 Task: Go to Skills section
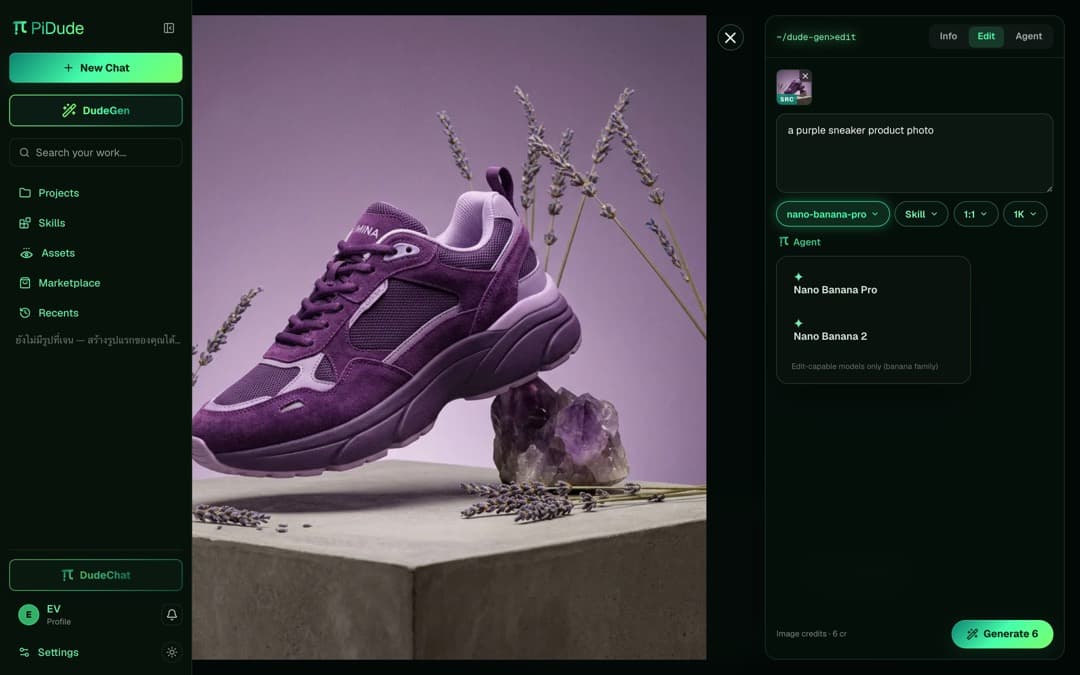pos(52,223)
